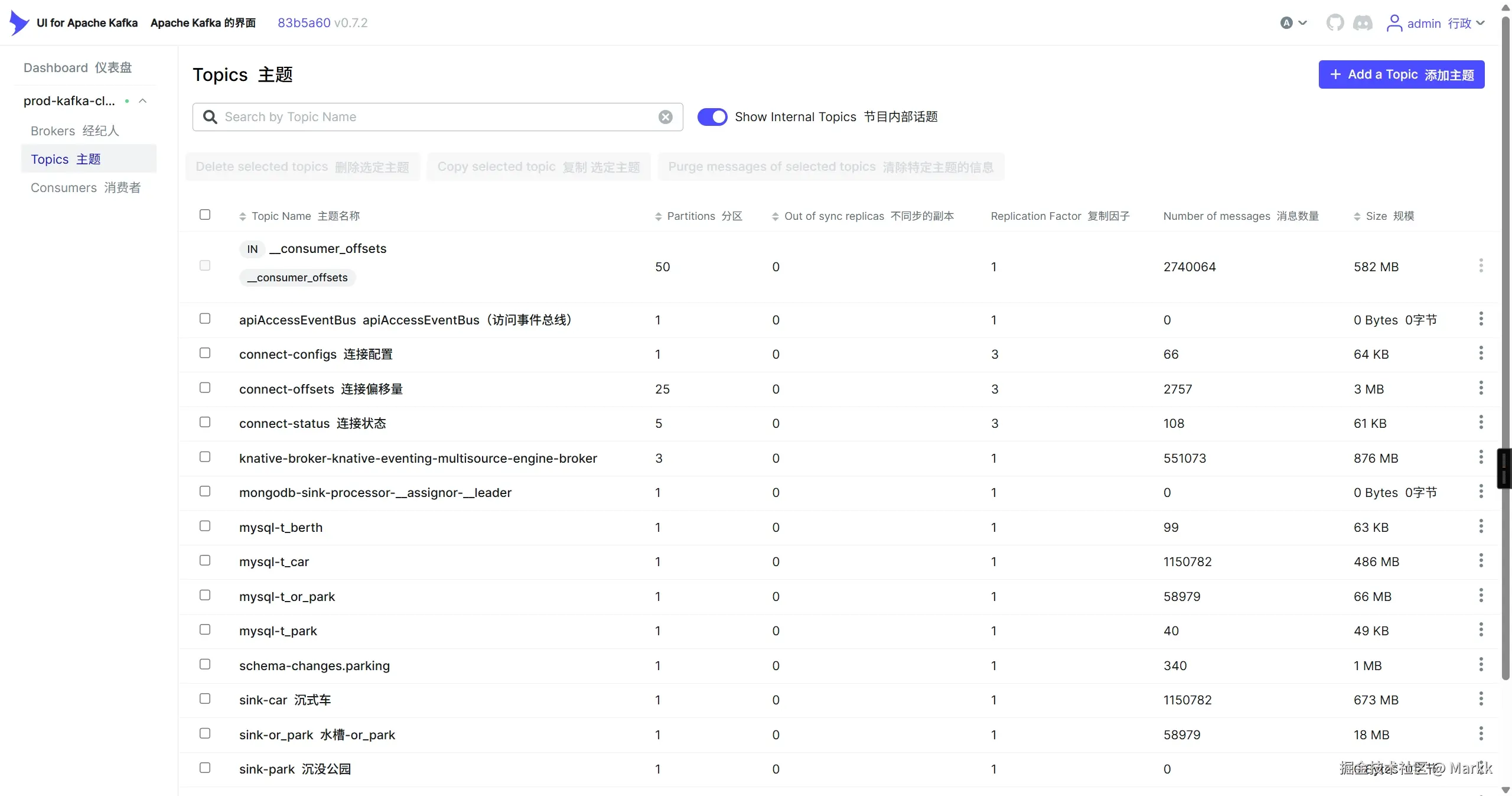Screen dimensions: 1512x796
Task: Open the connect-configs topic link
Action: (316, 354)
